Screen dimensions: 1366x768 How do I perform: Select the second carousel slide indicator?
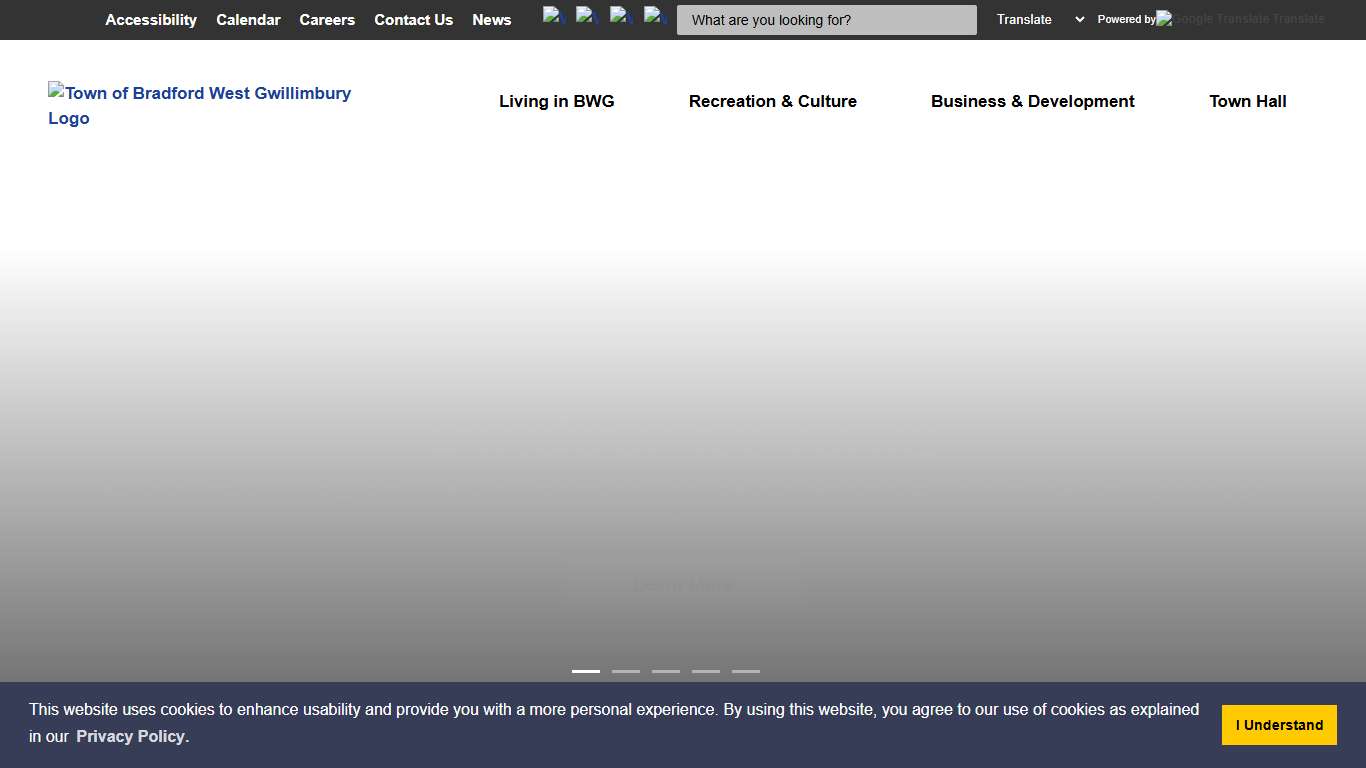coord(626,671)
